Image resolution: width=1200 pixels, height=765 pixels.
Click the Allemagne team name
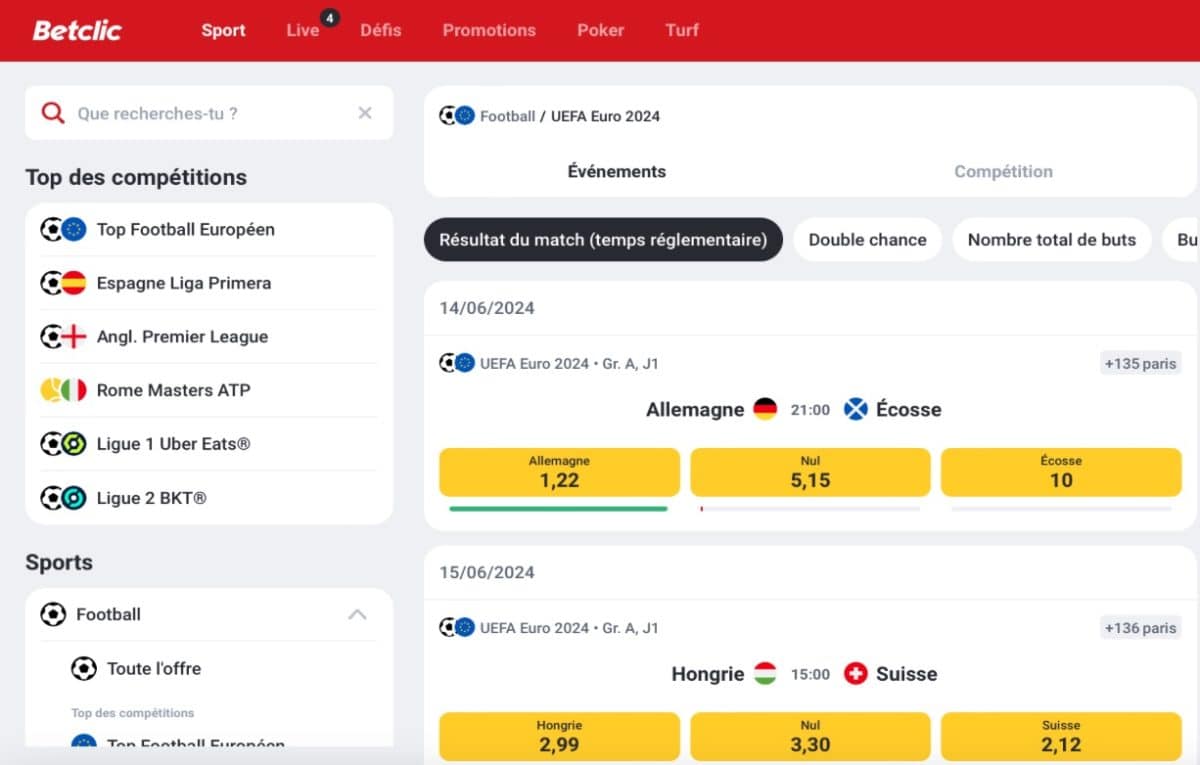pos(695,409)
